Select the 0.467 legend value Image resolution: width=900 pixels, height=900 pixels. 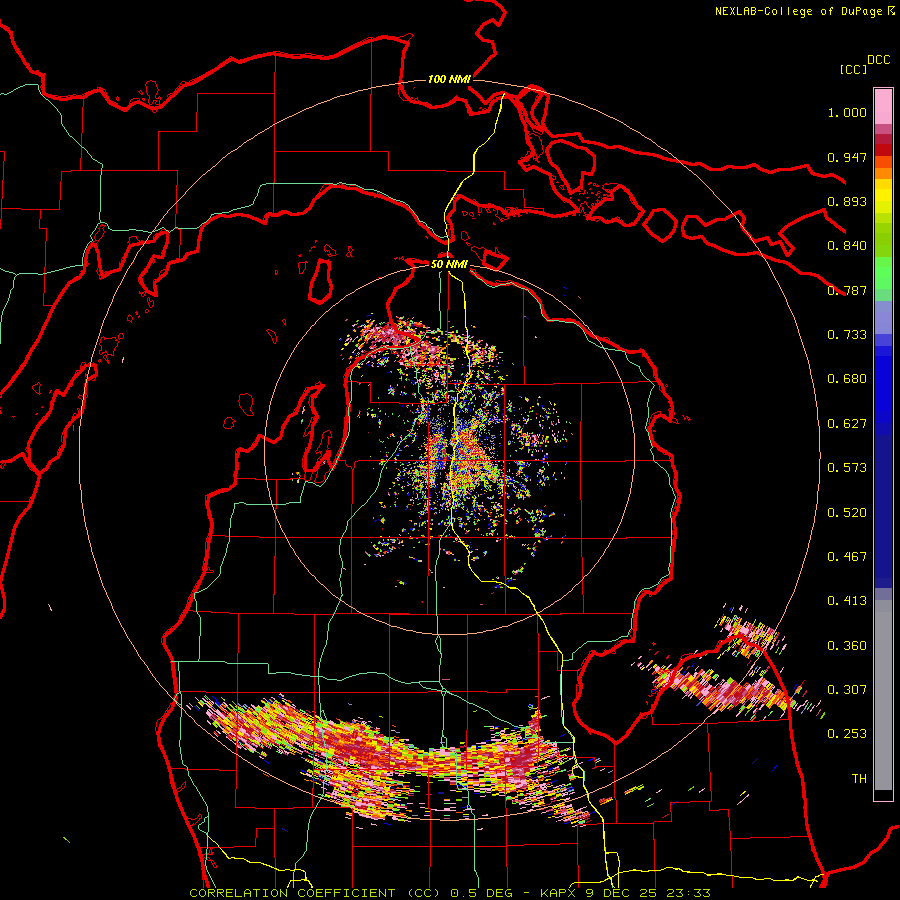[847, 556]
